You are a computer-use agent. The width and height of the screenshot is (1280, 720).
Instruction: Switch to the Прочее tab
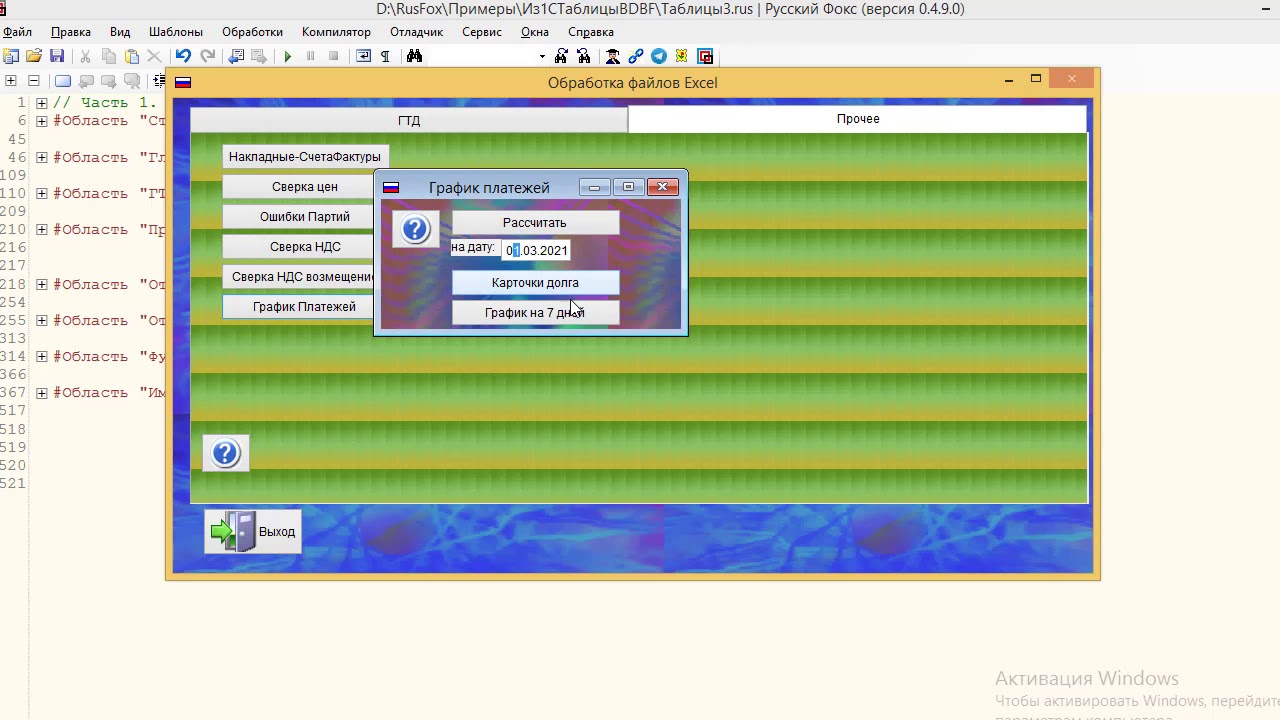point(858,119)
